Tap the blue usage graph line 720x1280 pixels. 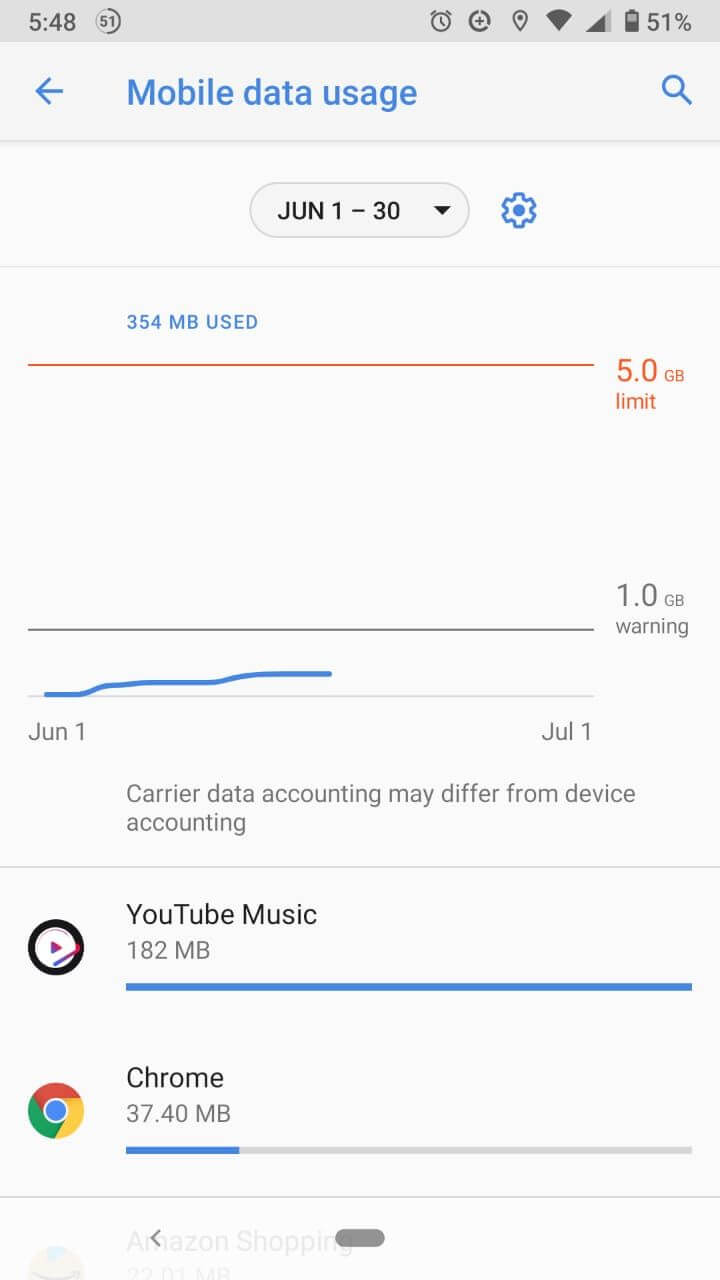click(x=200, y=682)
